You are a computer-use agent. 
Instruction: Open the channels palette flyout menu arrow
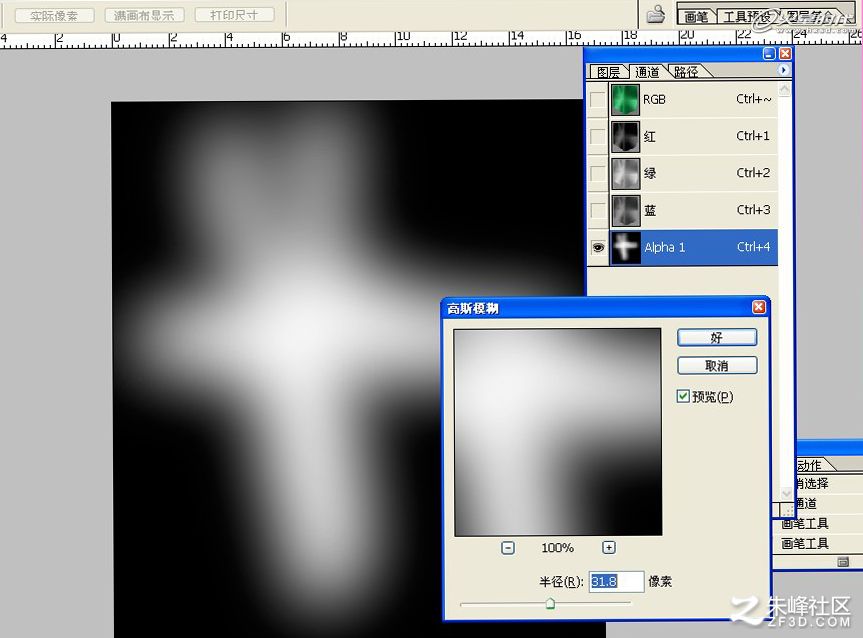pyautogui.click(x=783, y=70)
